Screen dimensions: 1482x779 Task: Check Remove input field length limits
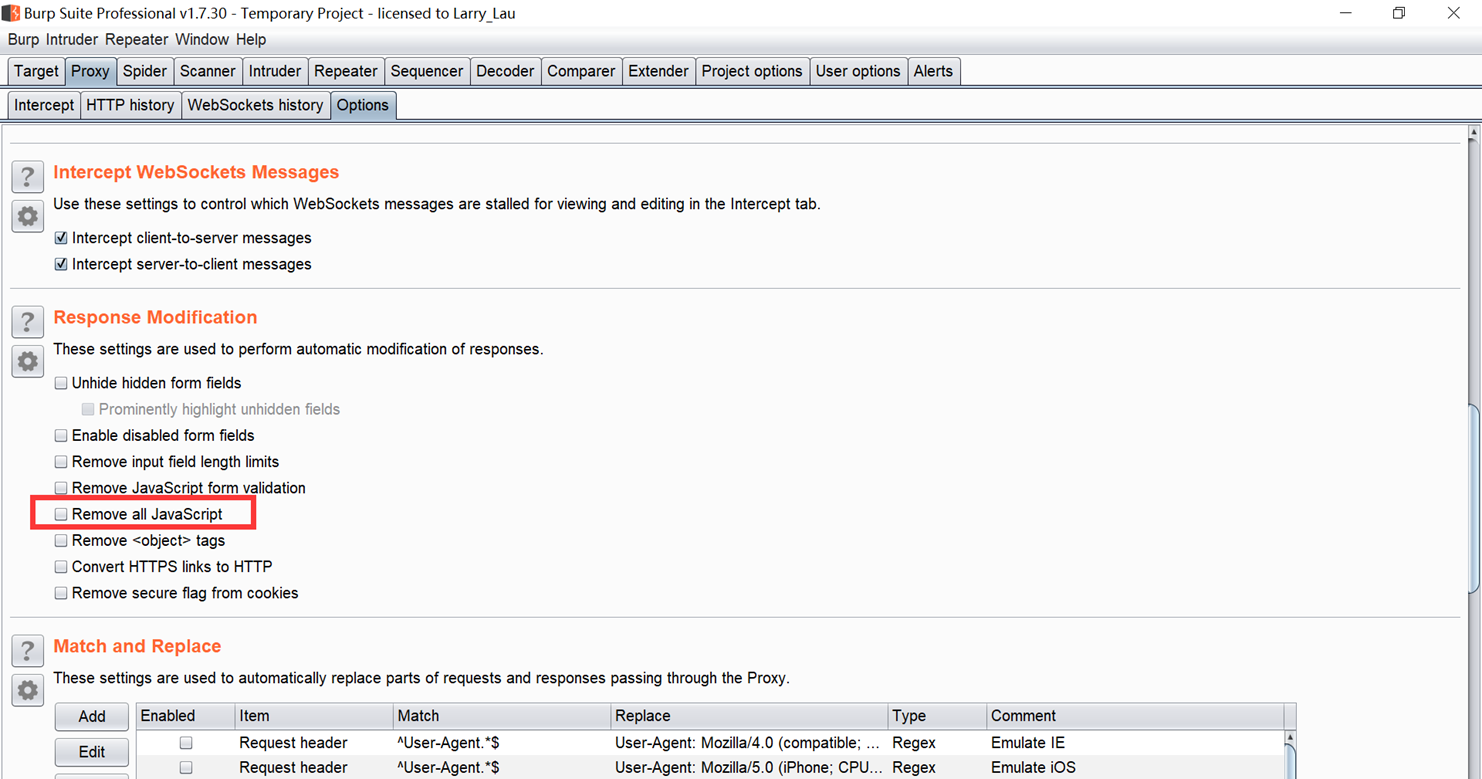coord(61,462)
